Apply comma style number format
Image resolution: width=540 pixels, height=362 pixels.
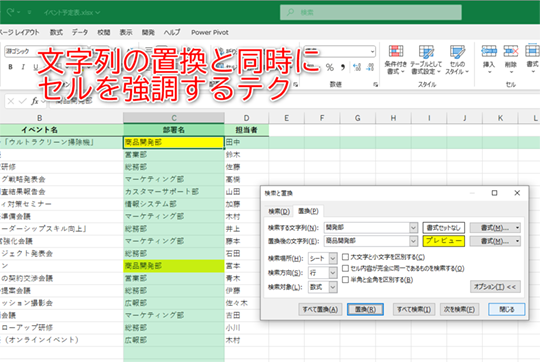(x=343, y=67)
